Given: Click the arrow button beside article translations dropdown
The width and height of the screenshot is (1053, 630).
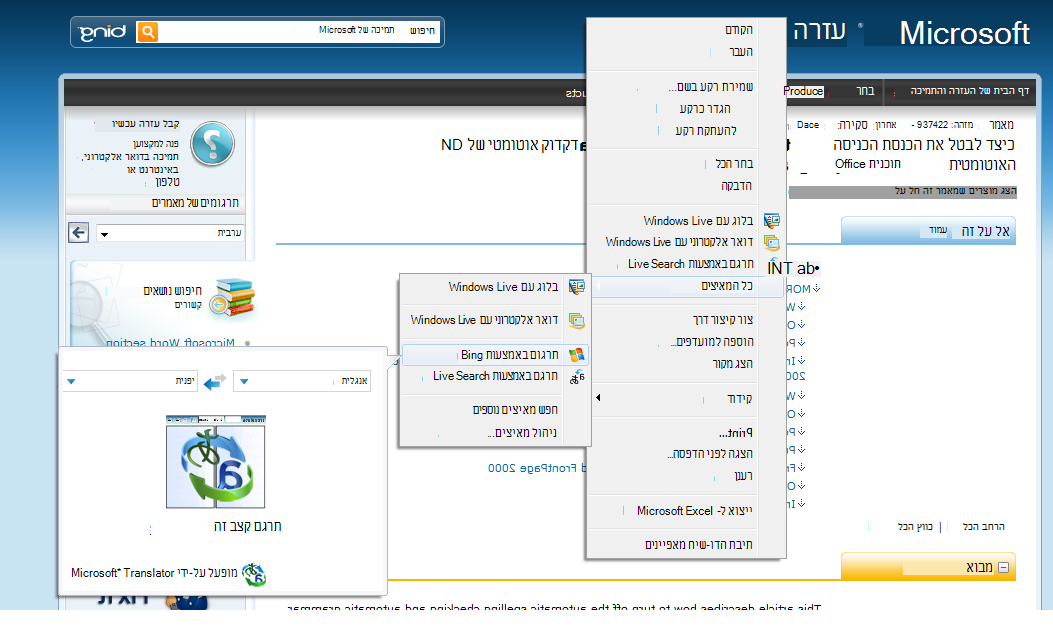Looking at the screenshot, I should coord(79,233).
